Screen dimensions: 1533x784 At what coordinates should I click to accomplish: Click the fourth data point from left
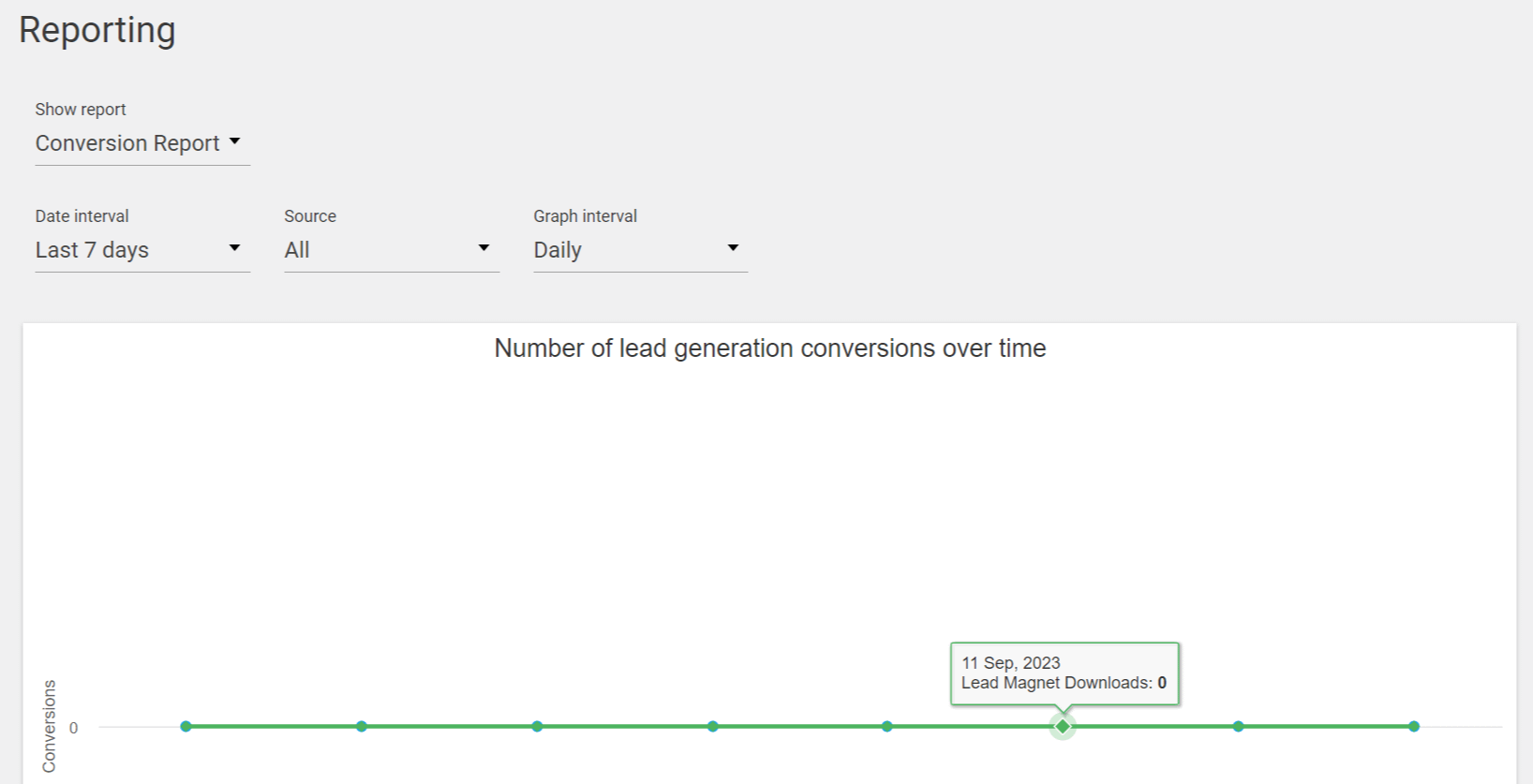713,726
